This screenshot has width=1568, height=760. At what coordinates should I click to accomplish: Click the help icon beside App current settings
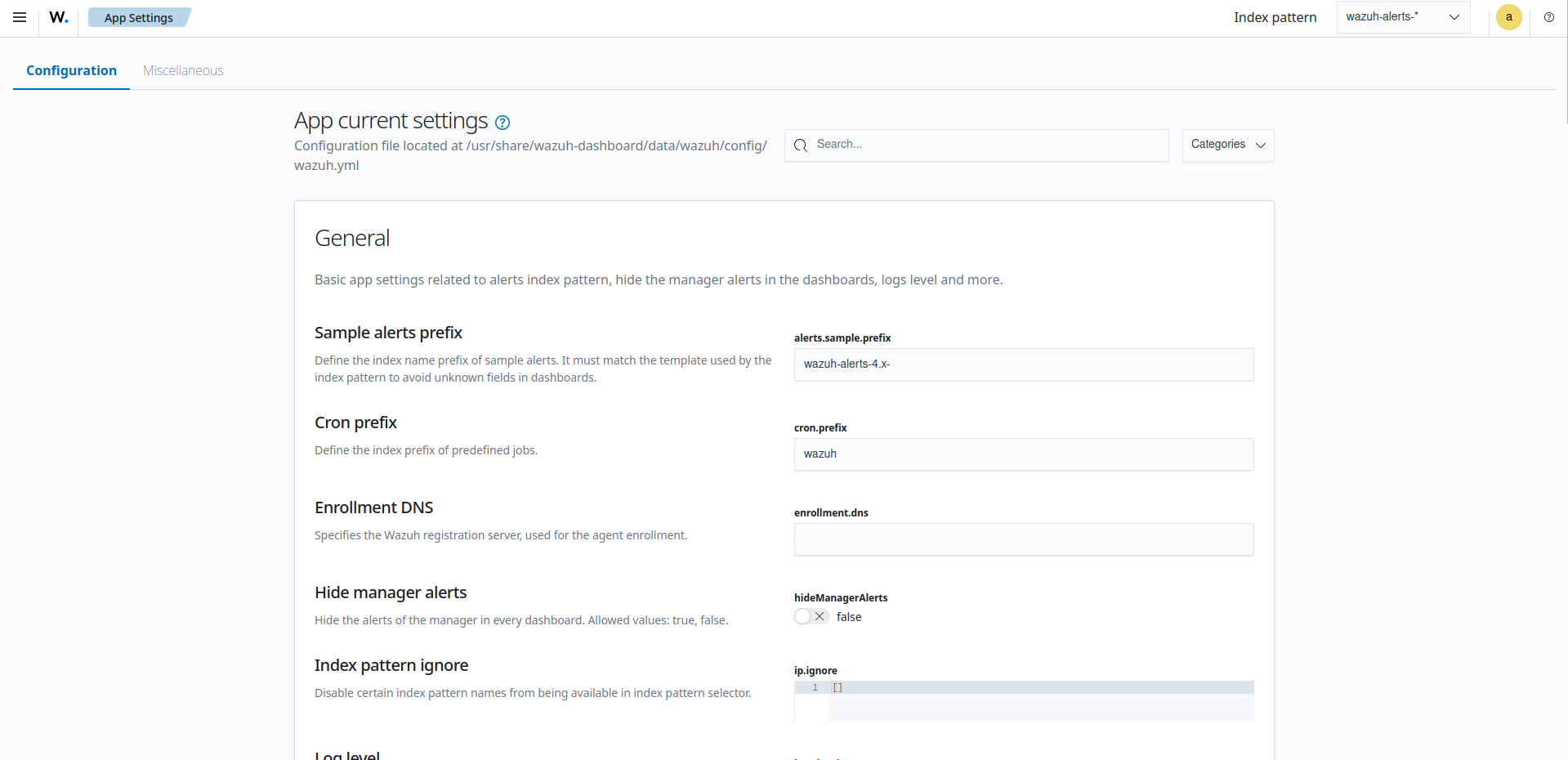503,123
